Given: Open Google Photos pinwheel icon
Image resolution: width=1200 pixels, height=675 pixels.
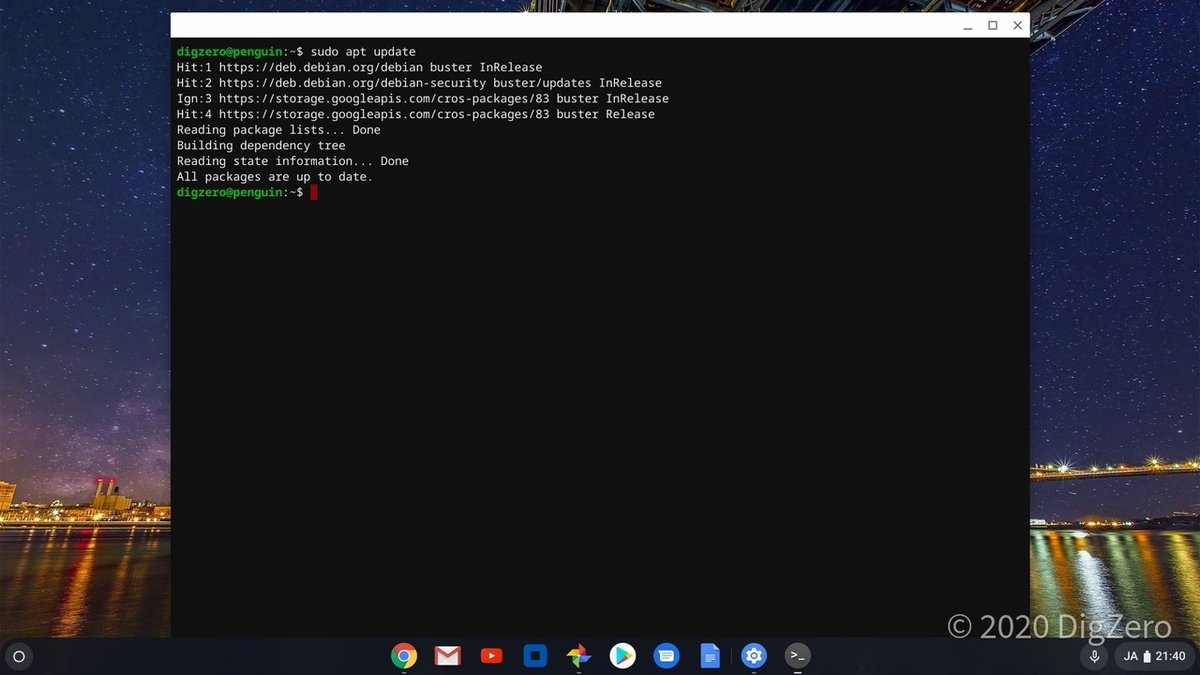Looking at the screenshot, I should point(579,656).
